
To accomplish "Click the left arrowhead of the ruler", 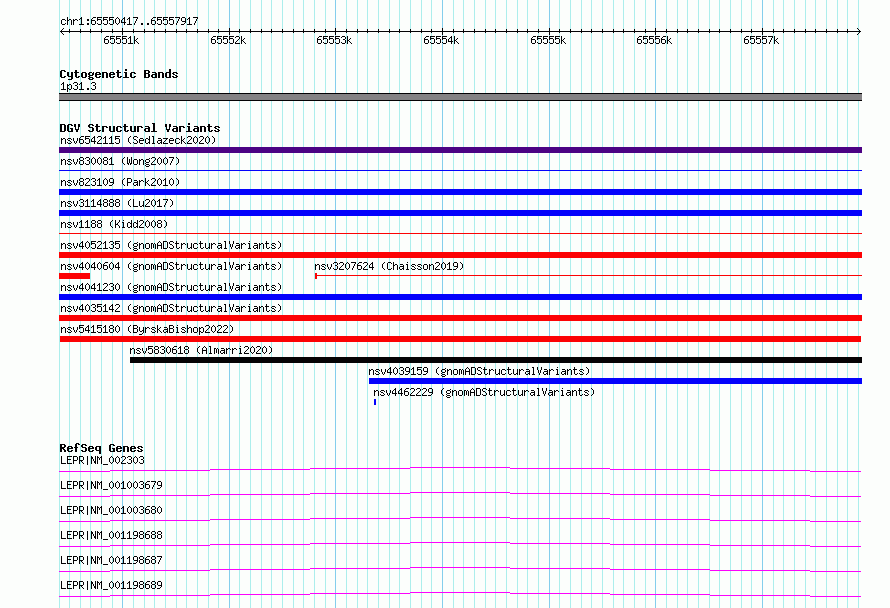I will click(x=62, y=32).
